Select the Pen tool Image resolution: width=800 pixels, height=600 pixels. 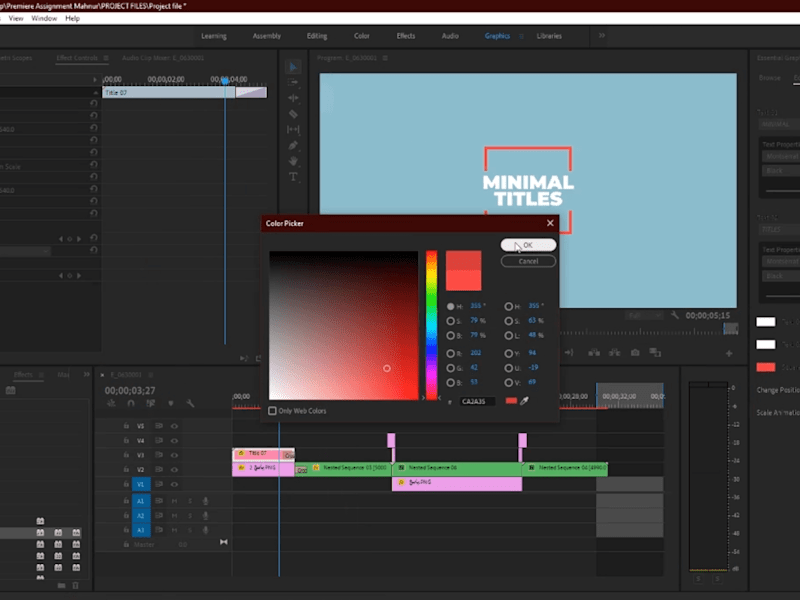point(293,145)
